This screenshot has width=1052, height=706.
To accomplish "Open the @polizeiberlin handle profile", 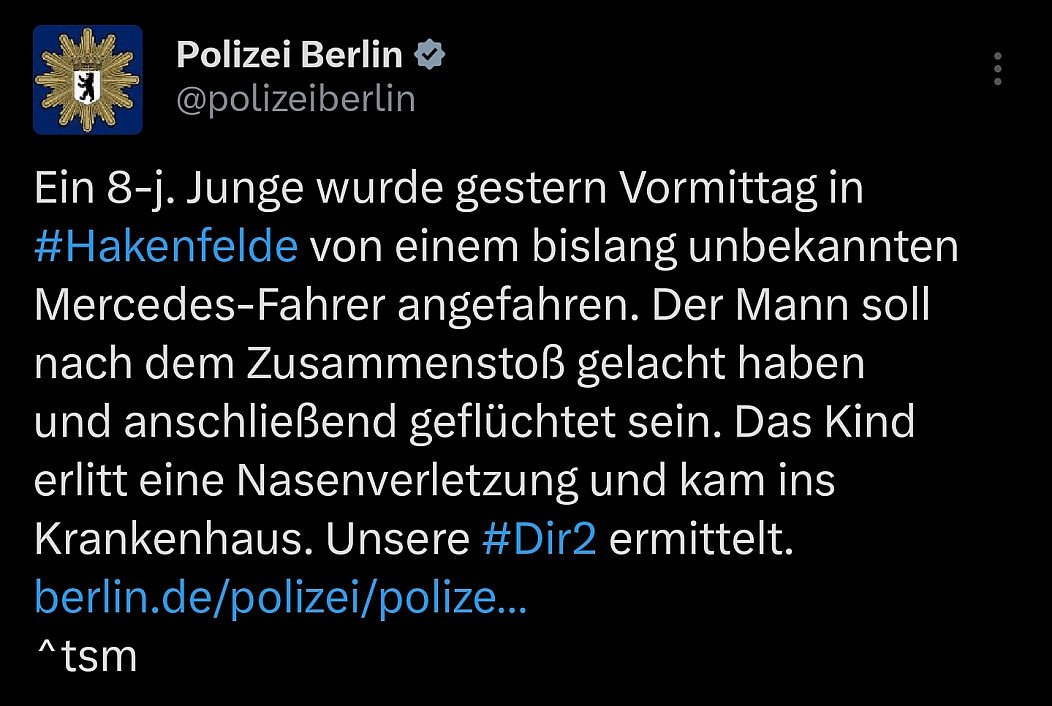I will pyautogui.click(x=295, y=100).
